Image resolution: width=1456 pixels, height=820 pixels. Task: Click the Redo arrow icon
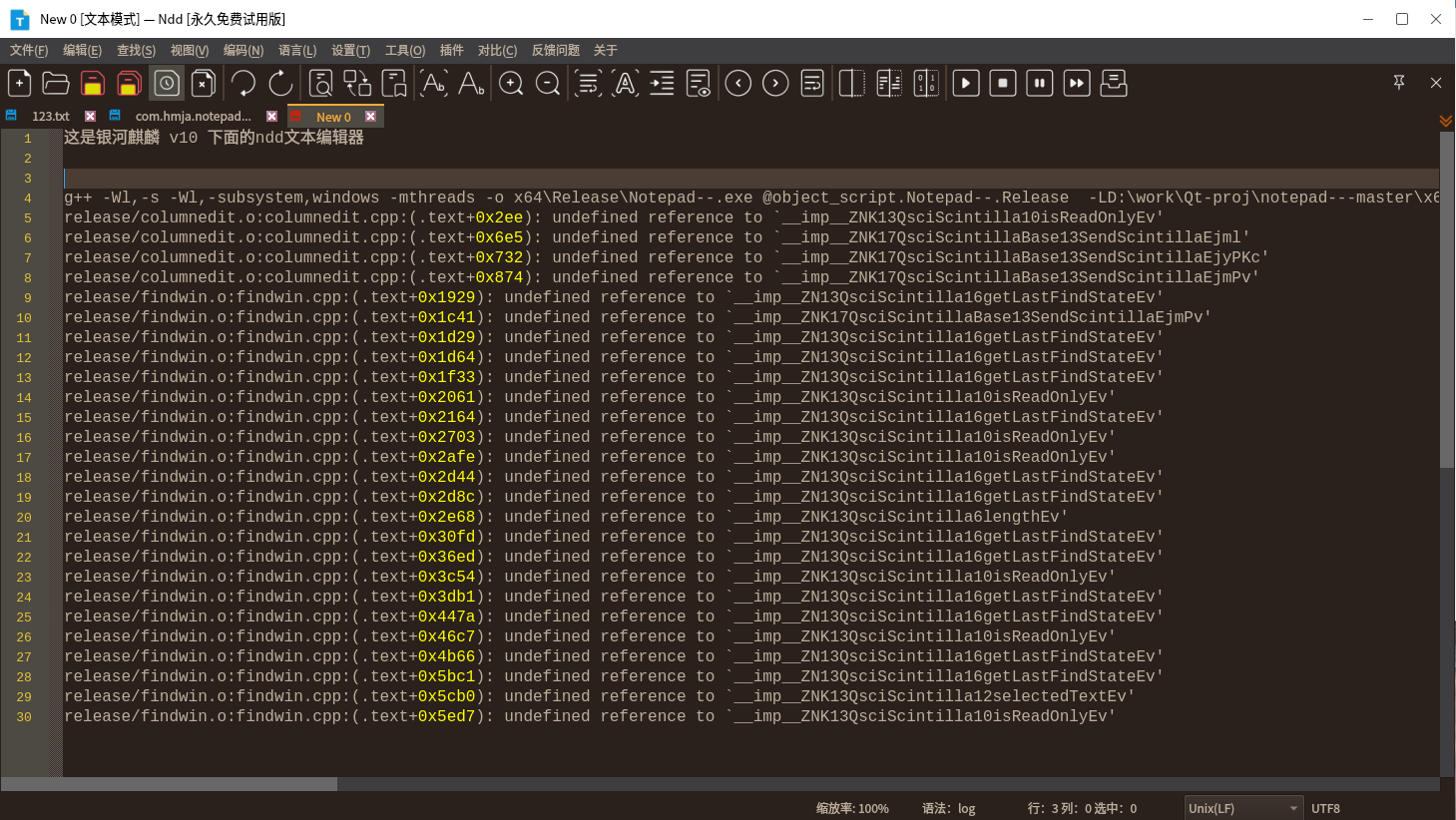[x=280, y=84]
